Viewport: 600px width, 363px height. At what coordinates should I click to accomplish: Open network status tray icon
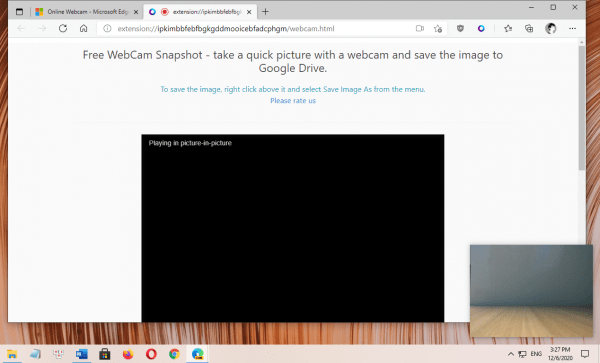[x=522, y=354]
